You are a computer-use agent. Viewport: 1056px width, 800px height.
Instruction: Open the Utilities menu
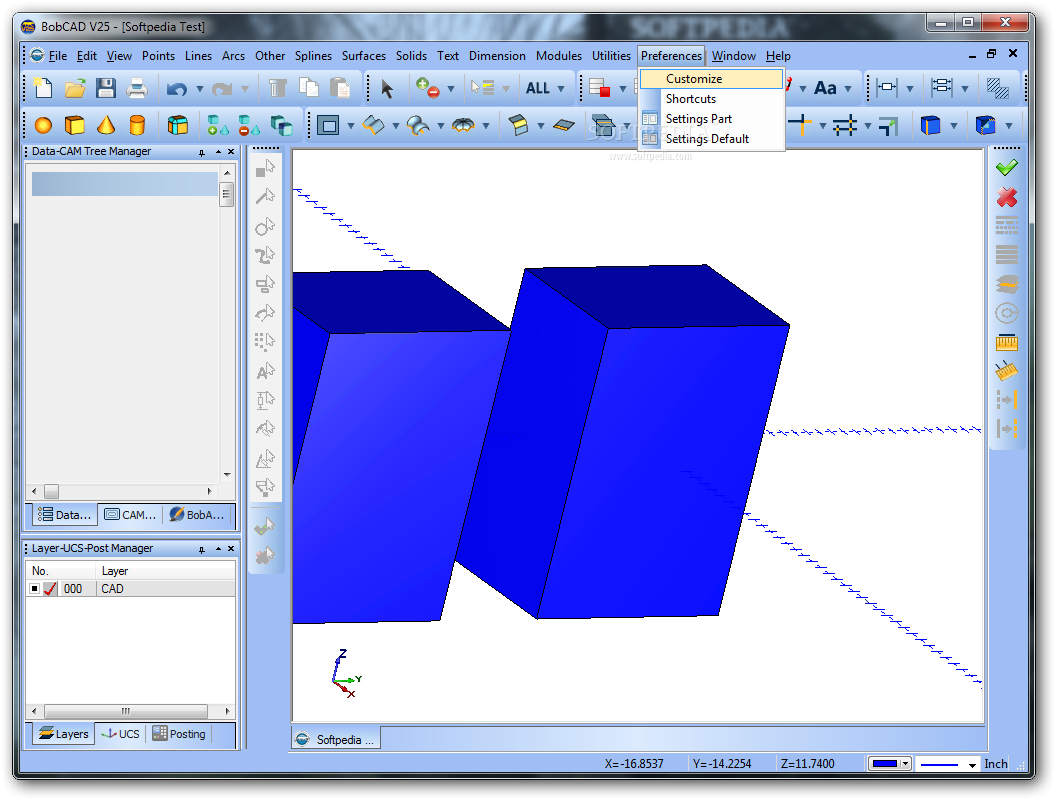click(611, 56)
